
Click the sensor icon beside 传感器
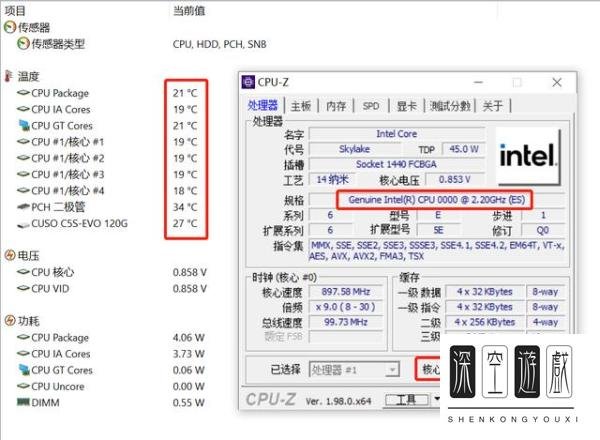coord(10,28)
